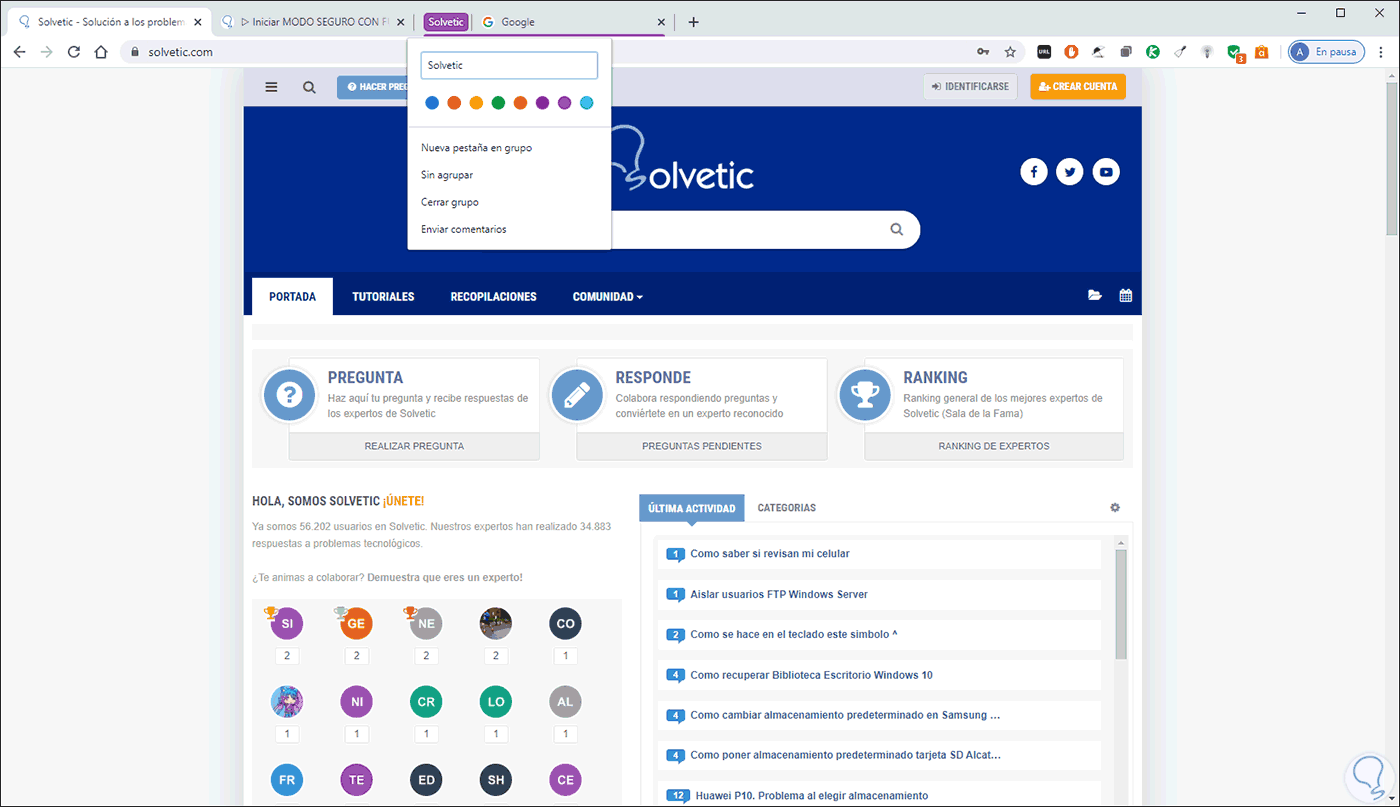This screenshot has height=807, width=1400.
Task: Open topic Como saber si revisan mi celular
Action: [x=770, y=554]
